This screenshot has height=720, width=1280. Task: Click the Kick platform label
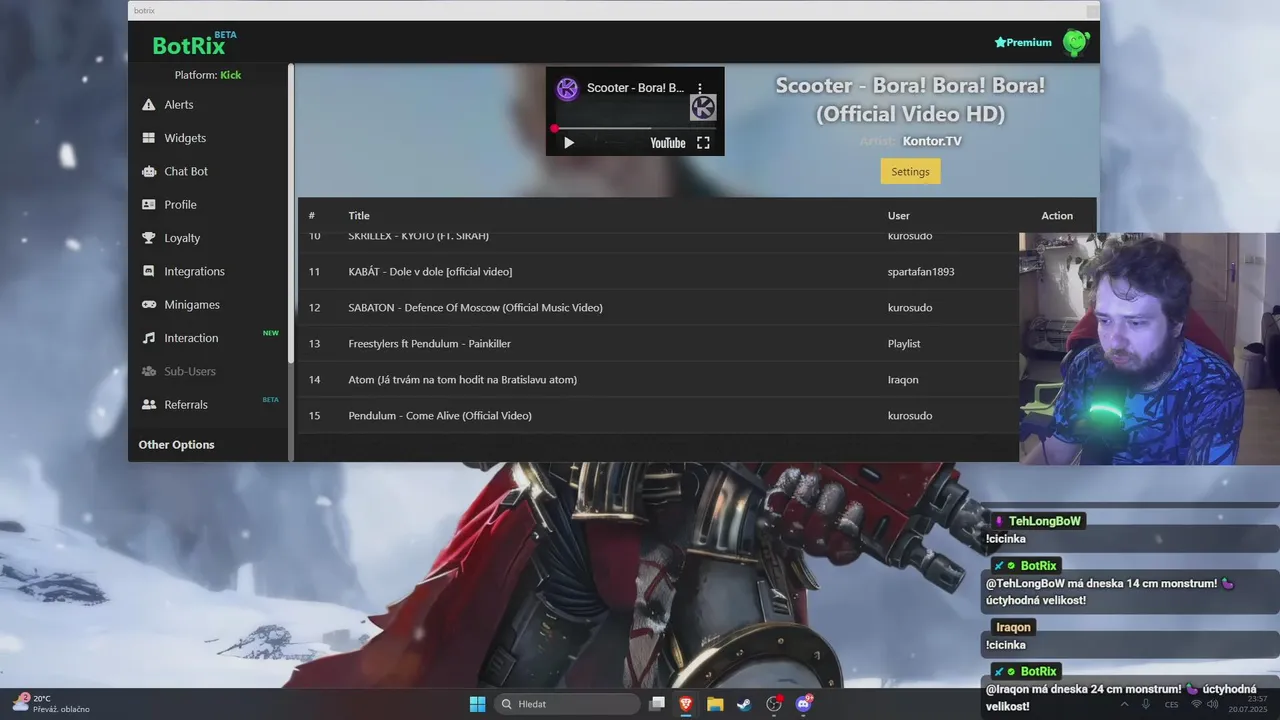(x=231, y=75)
